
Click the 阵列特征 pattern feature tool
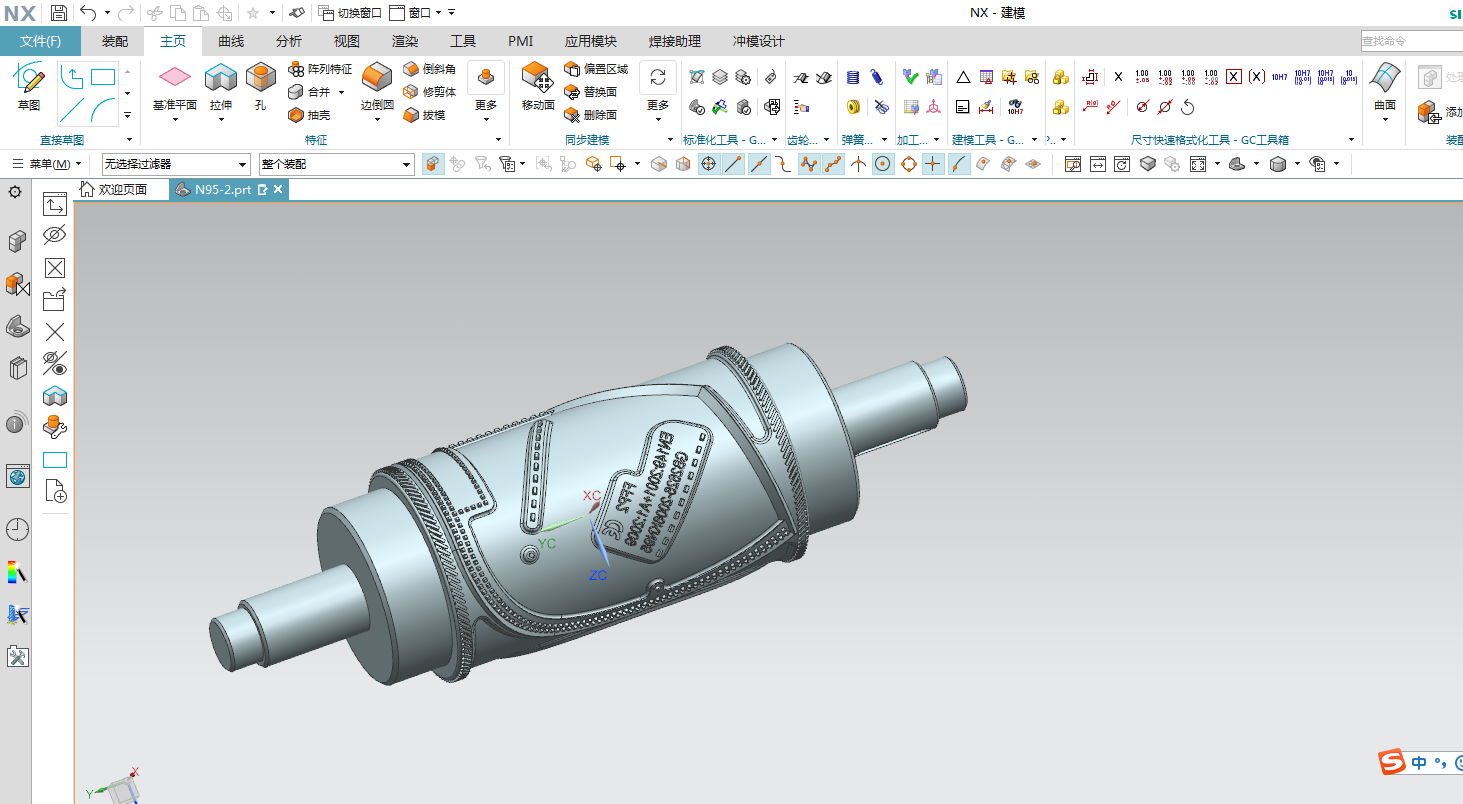point(320,69)
